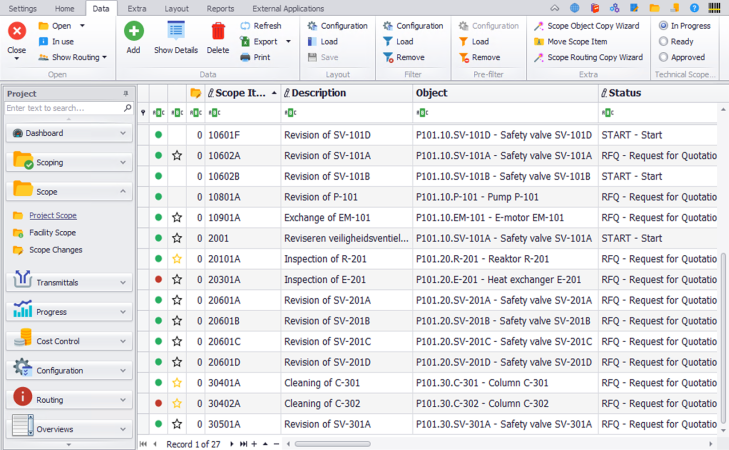
Task: Click the Refresh icon in Data group
Action: pos(246,26)
